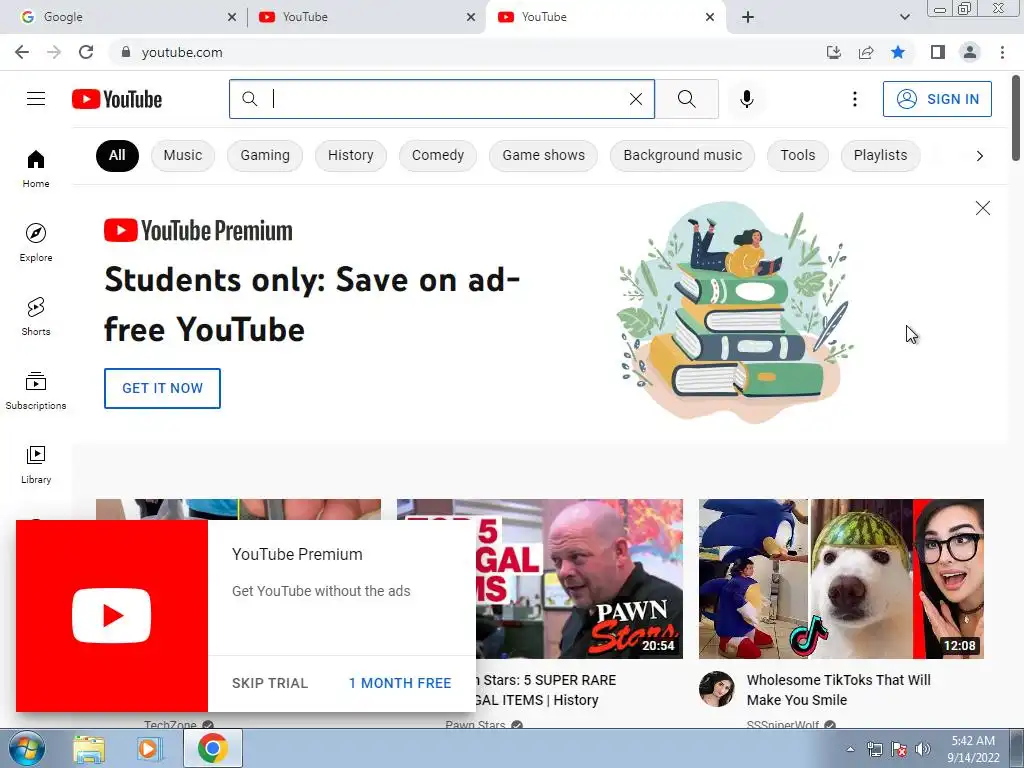The image size is (1024, 768).
Task: Click the SIGN IN button
Action: coord(937,99)
